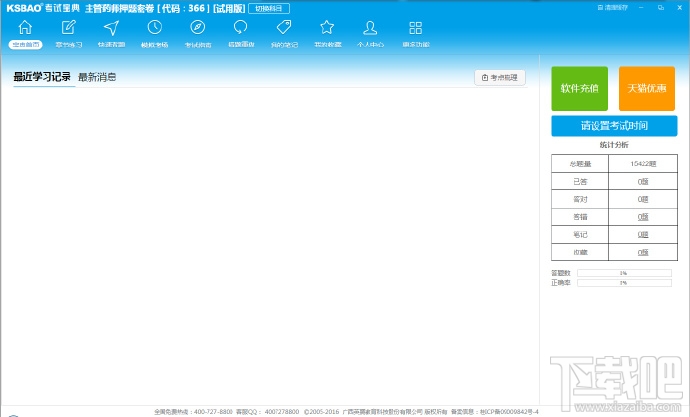The height and width of the screenshot is (417, 690).
Task: Open mock exam (模拟考场) clock icon
Action: click(154, 28)
